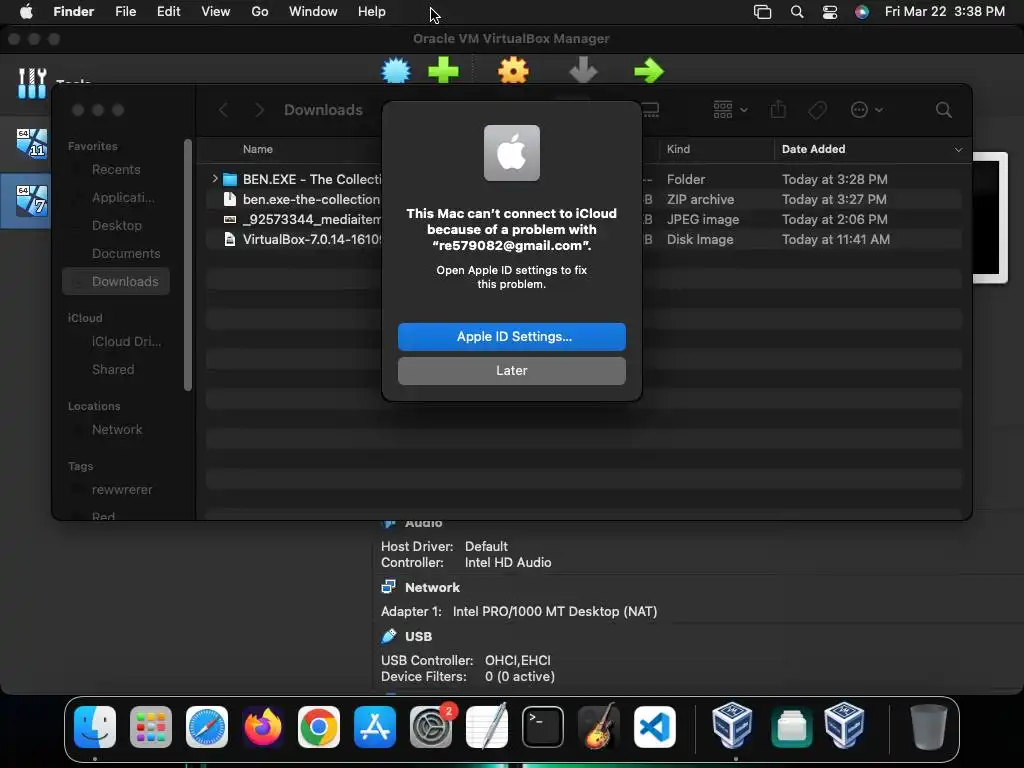The image size is (1024, 768).
Task: Click the USB section header in VirtualBox details
Action: [x=418, y=636]
